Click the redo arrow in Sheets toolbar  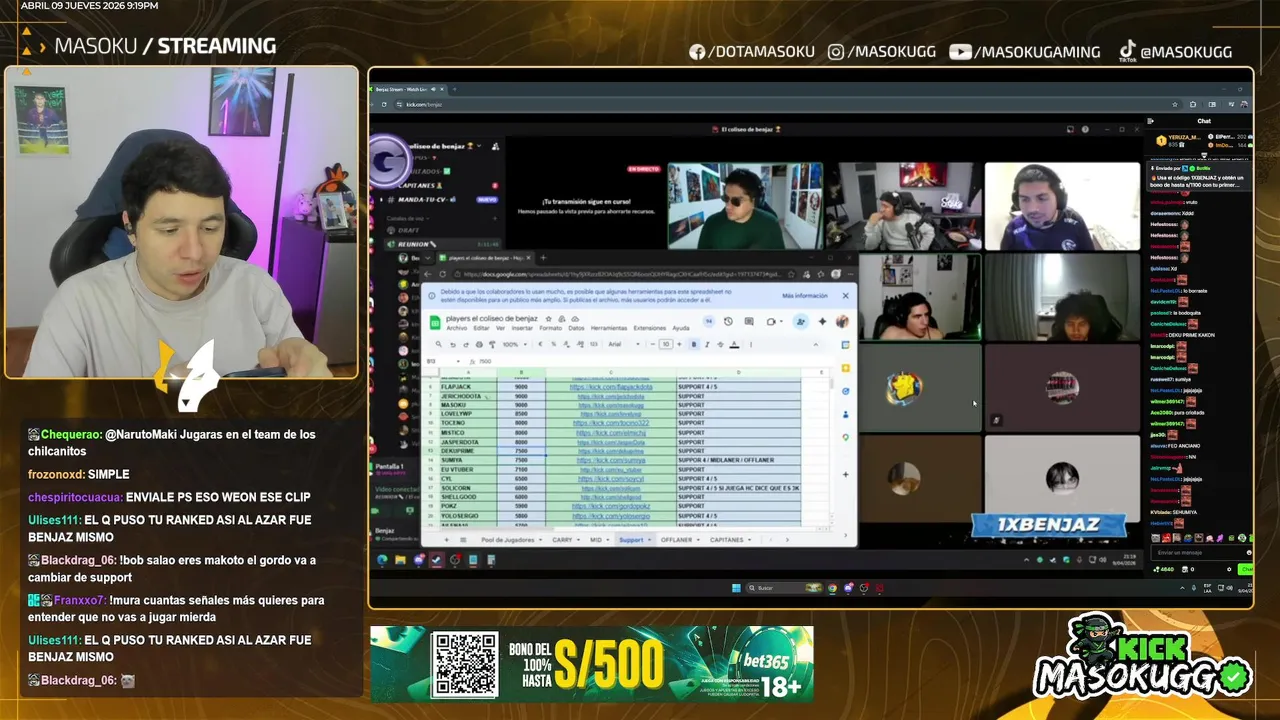(466, 344)
